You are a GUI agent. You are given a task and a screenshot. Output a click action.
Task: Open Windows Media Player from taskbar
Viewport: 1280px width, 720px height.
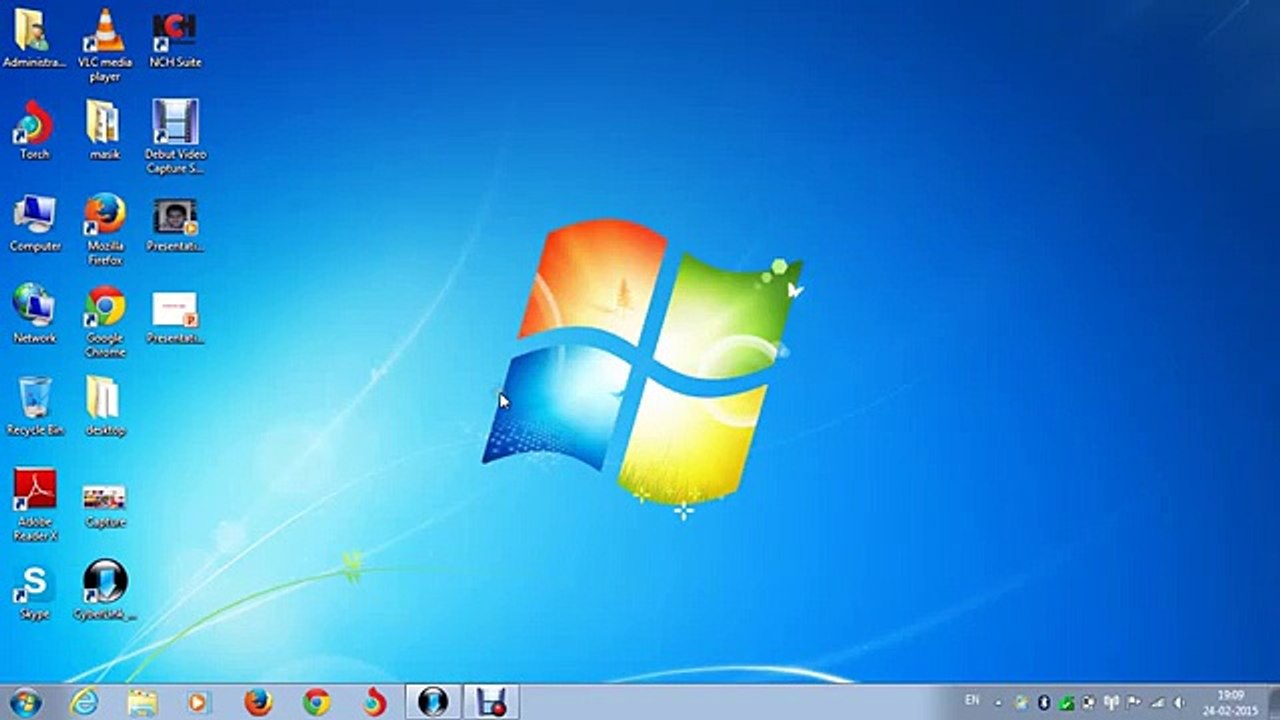pos(199,702)
